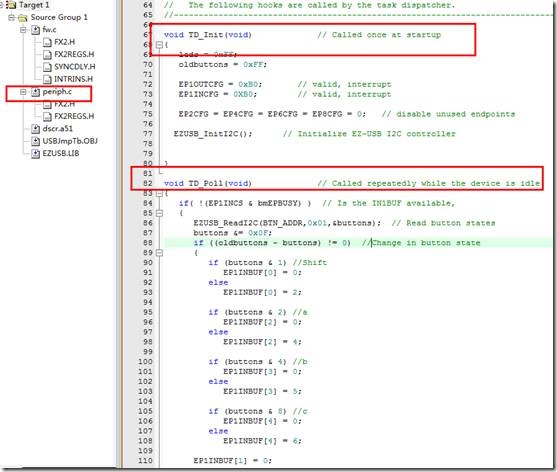
Task: Fold the TD_Poll function body at line 83
Action: (x=159, y=194)
